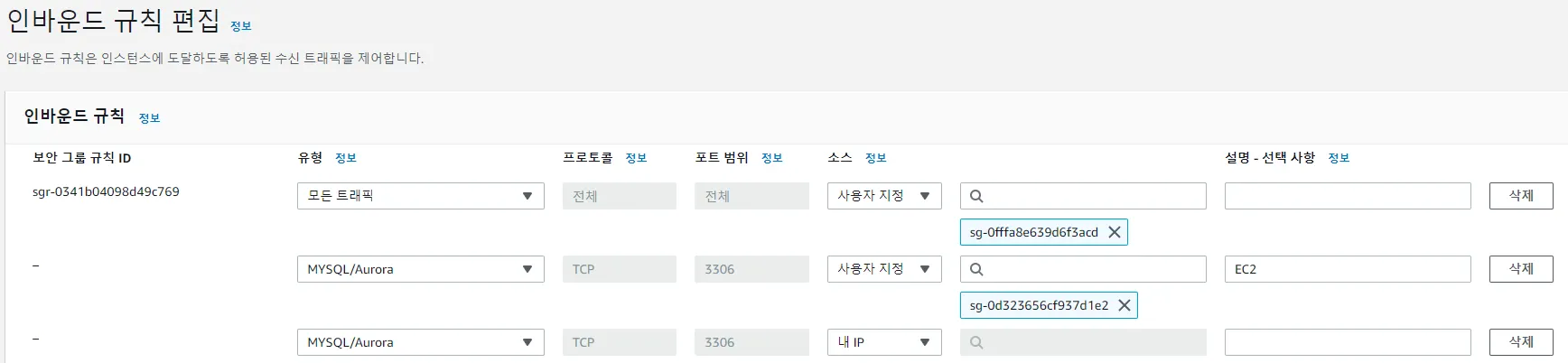Screen dimensions: 1568x363
Task: Open the third rule's MYSQL/Aurora type dropdown
Action: 420,342
